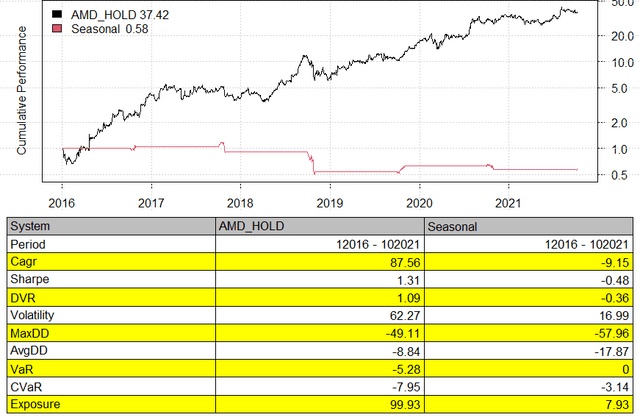640x420 pixels.
Task: Click the MaxDD value -57.96
Action: [x=612, y=334]
